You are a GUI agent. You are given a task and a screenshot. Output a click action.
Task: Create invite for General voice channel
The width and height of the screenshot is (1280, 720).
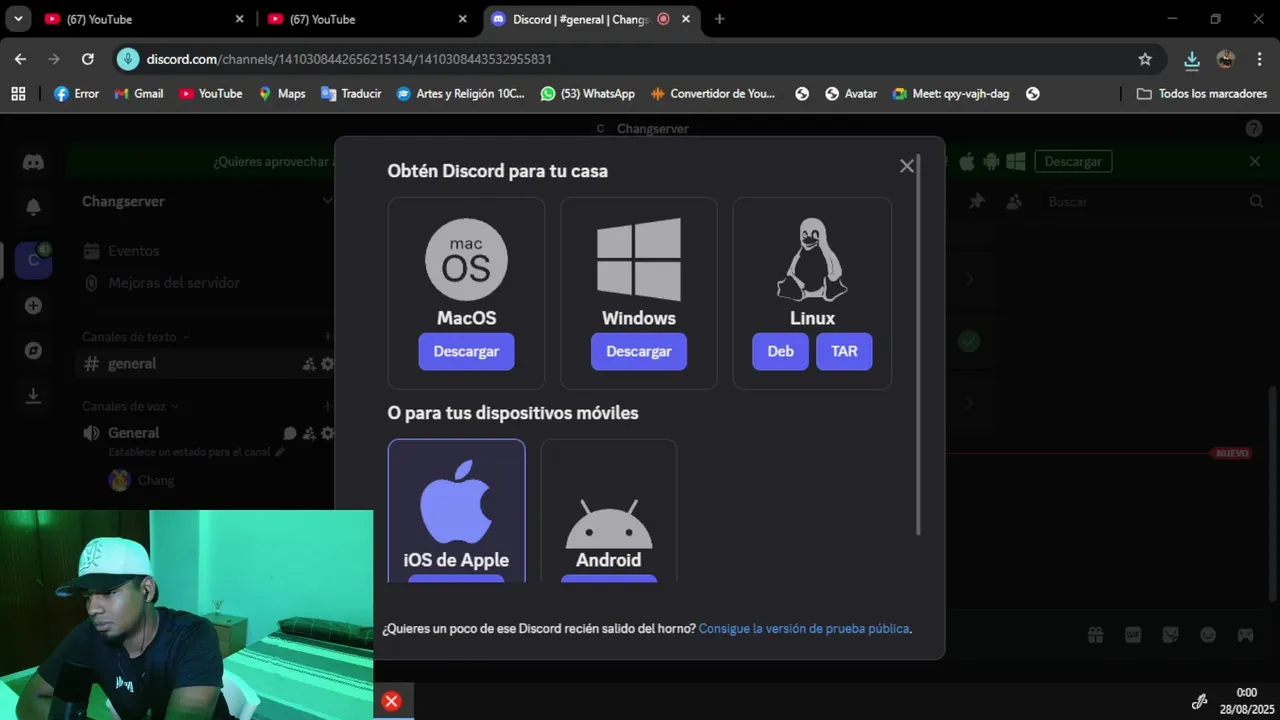(x=309, y=433)
